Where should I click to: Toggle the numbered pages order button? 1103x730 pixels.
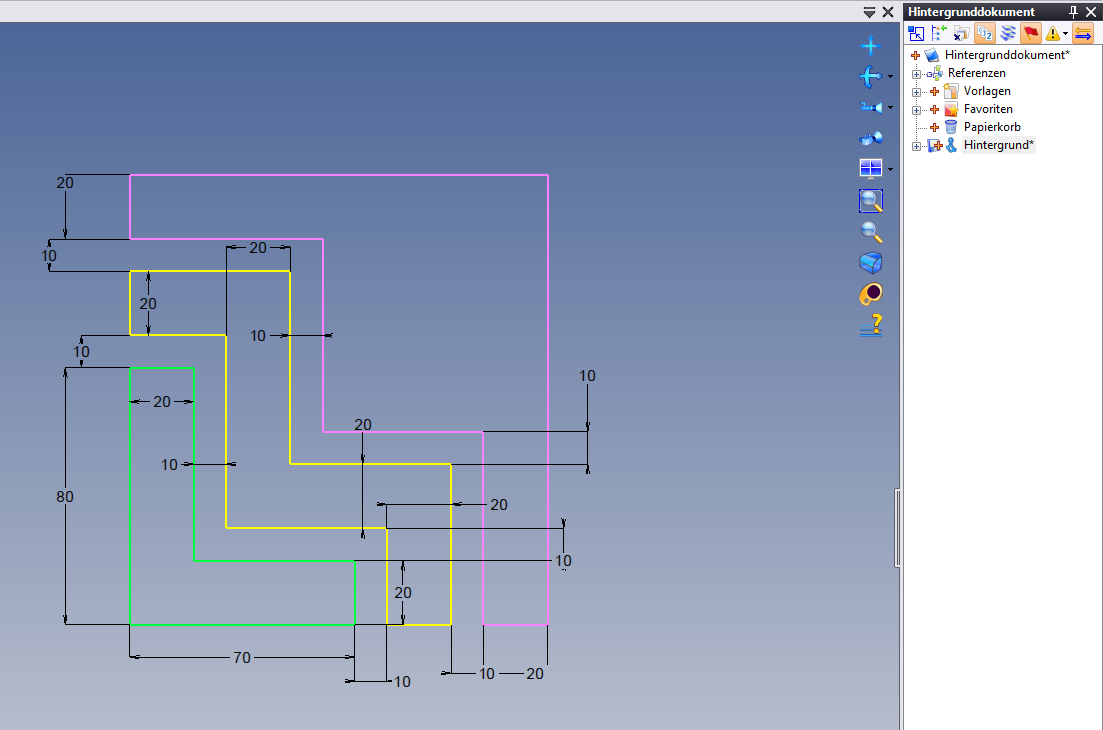point(985,33)
